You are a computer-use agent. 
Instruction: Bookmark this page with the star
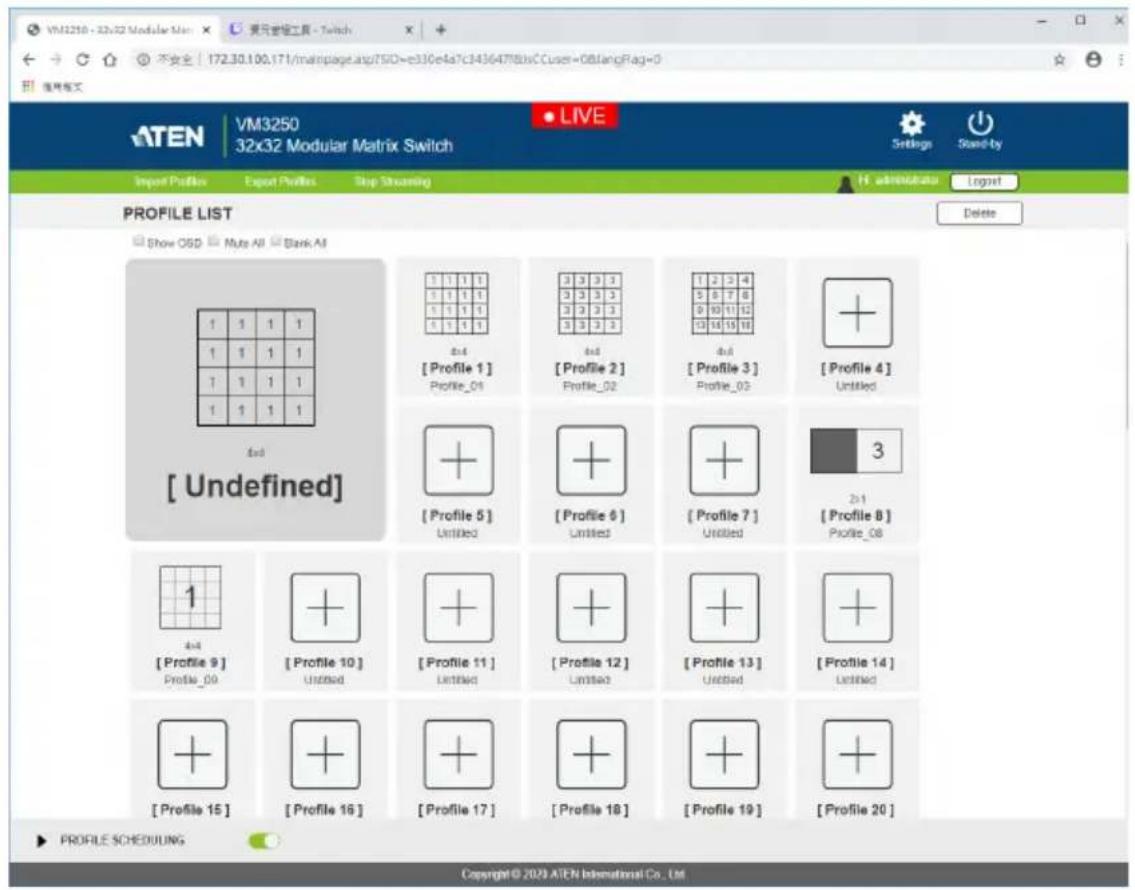point(1059,60)
